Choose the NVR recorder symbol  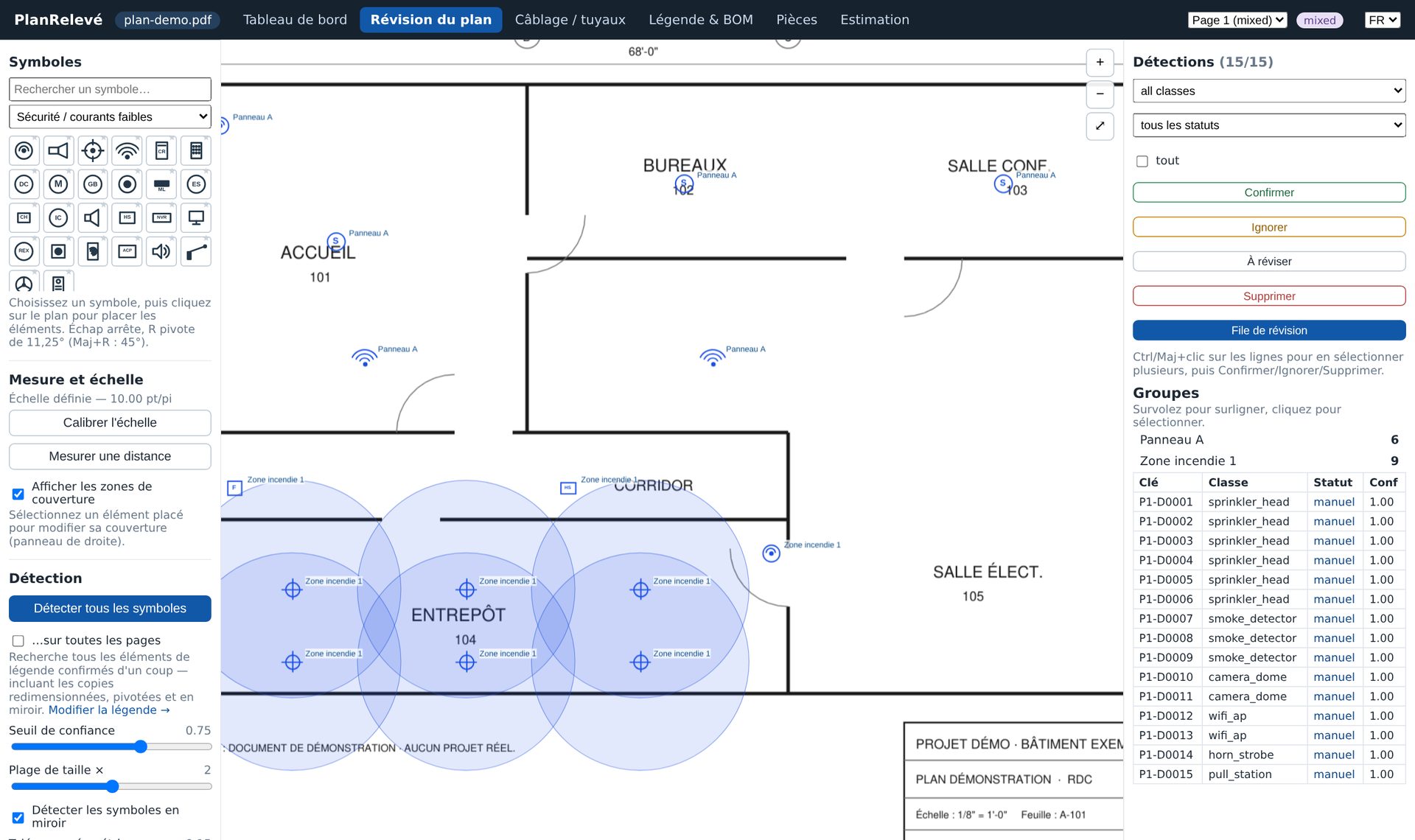click(x=161, y=218)
